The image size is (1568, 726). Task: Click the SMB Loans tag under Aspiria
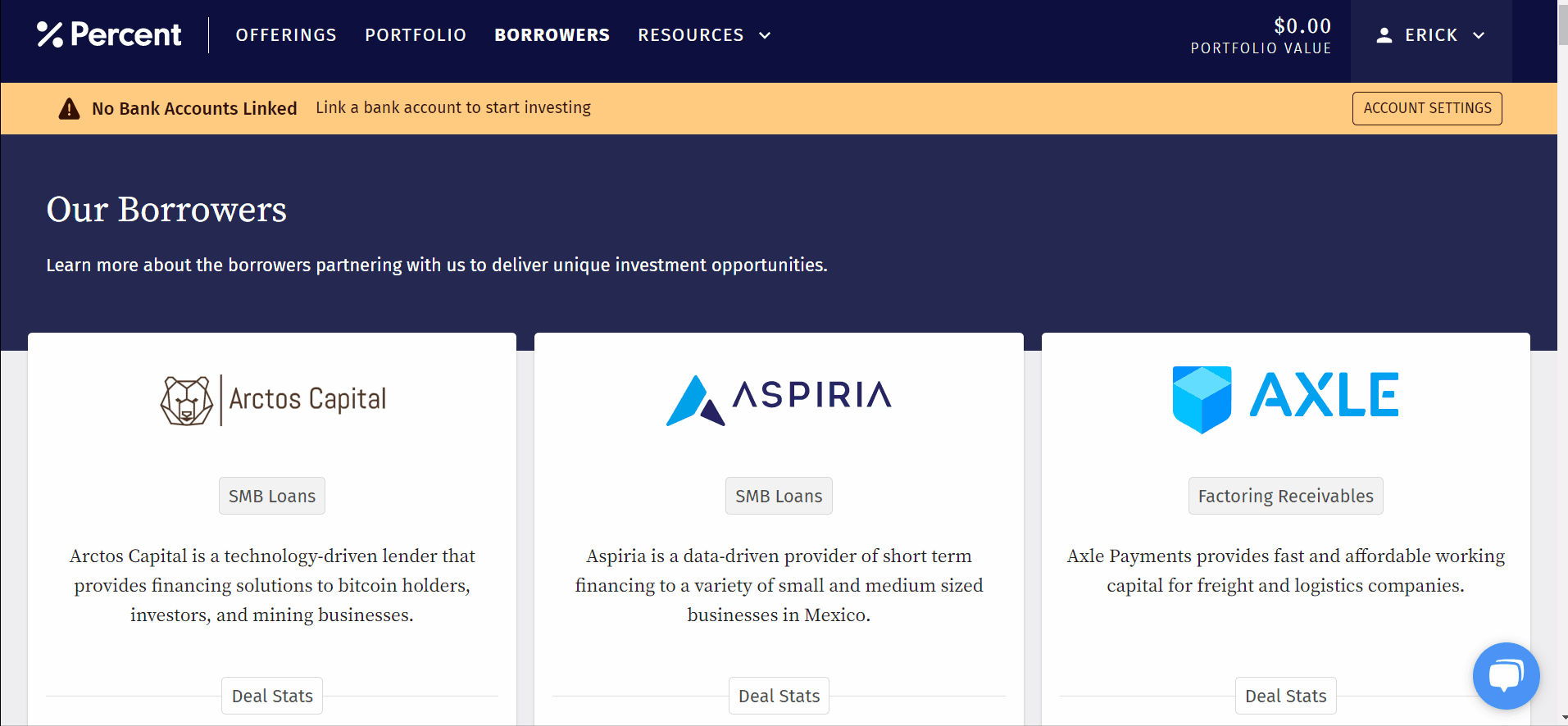pos(779,496)
